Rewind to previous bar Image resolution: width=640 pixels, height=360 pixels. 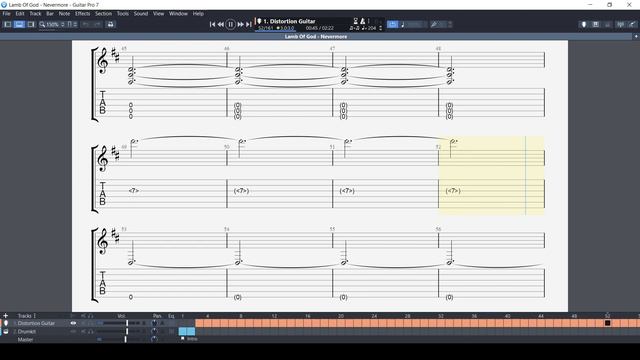pyautogui.click(x=221, y=24)
